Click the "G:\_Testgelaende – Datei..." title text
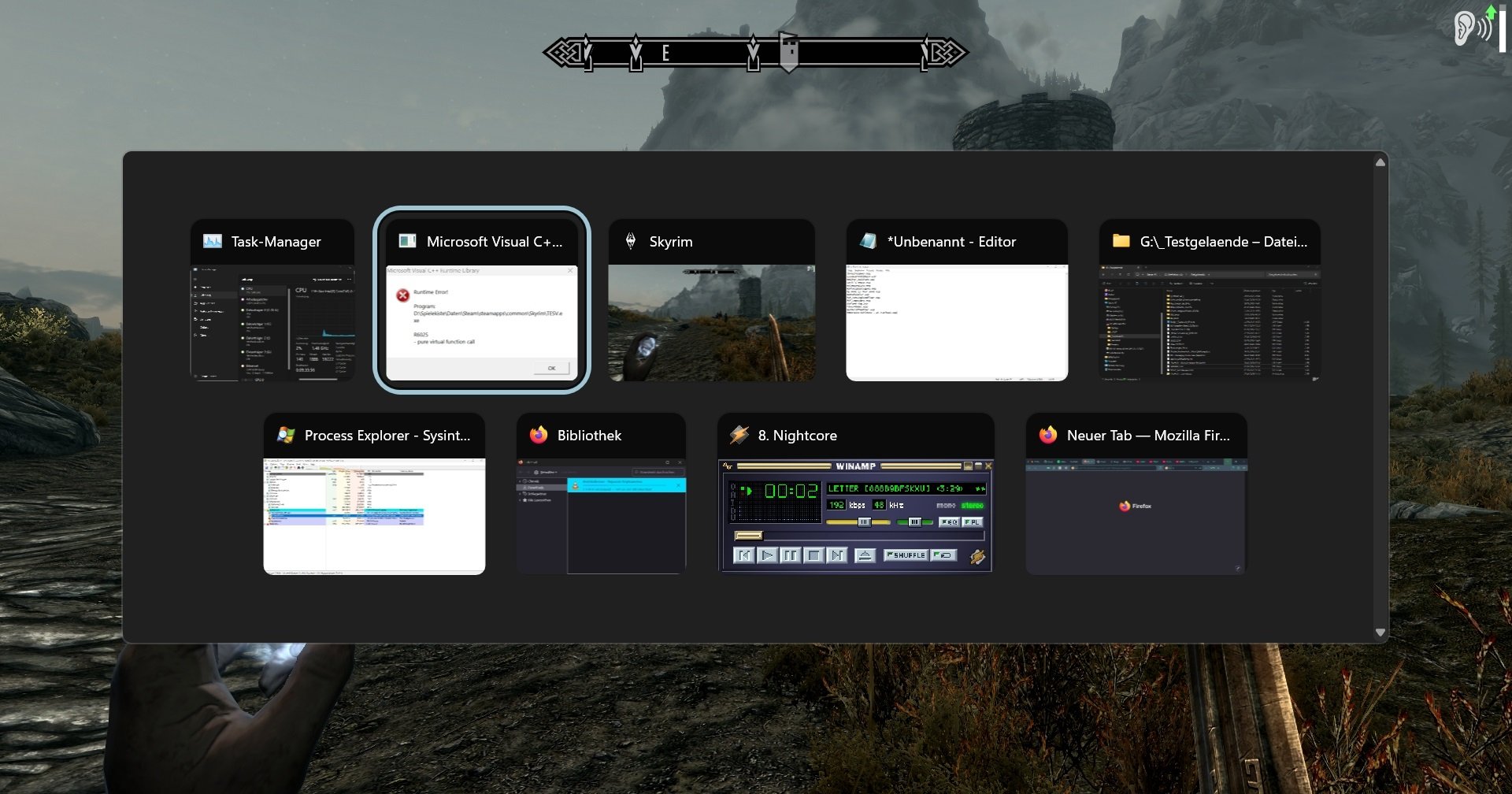Viewport: 1512px width, 794px height. click(1224, 242)
